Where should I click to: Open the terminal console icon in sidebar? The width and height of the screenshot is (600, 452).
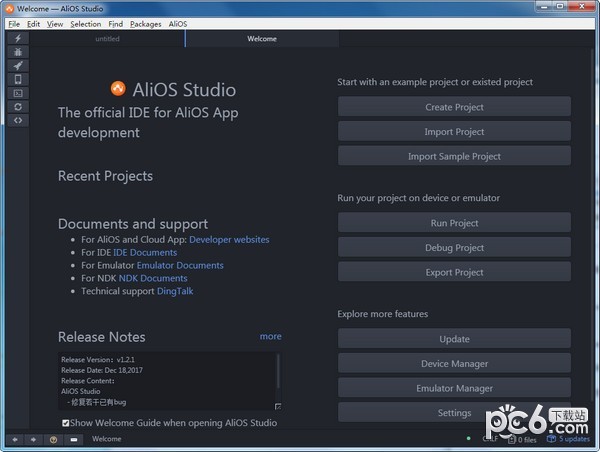point(18,93)
